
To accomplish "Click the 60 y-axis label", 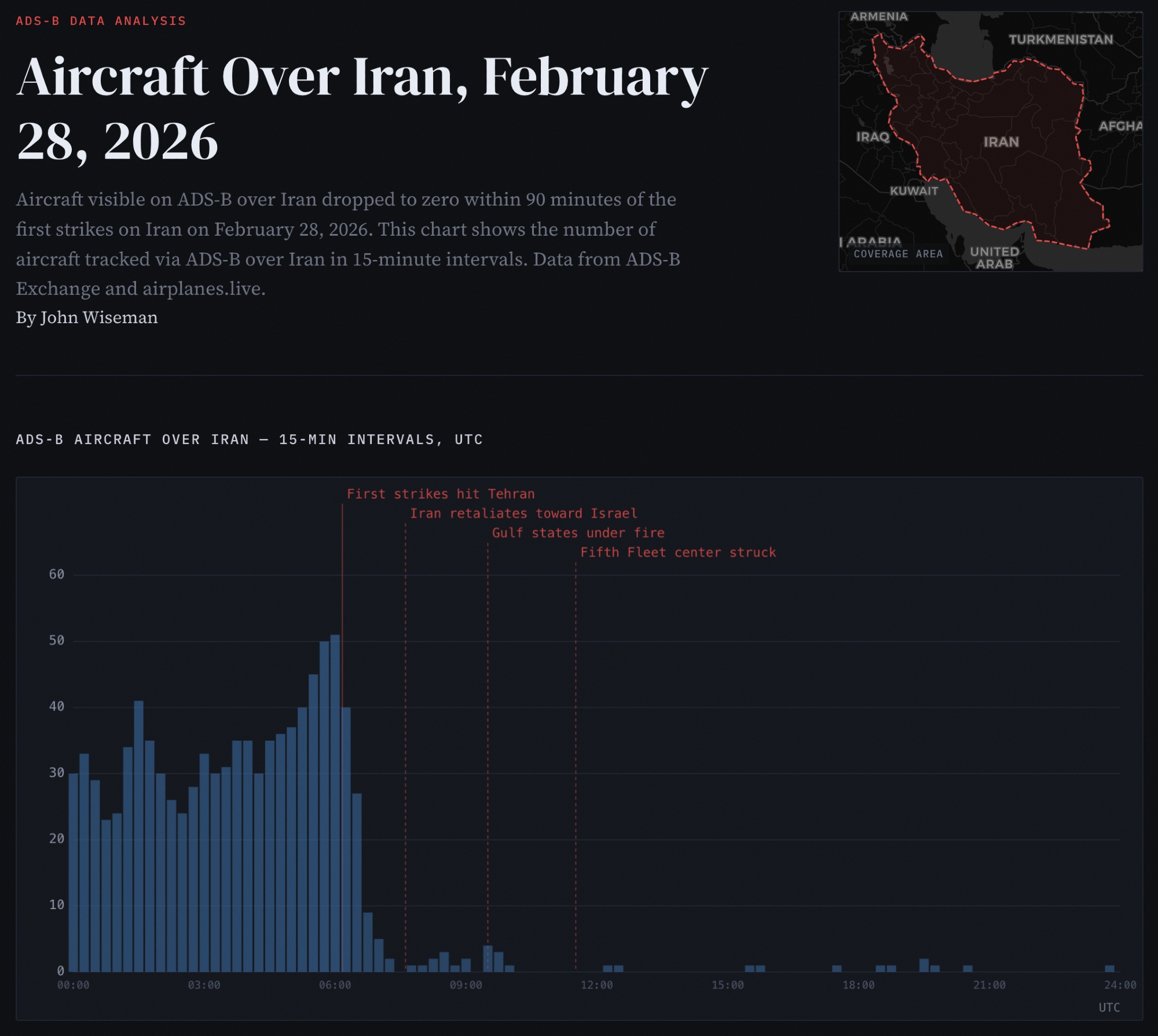I will 57,574.
